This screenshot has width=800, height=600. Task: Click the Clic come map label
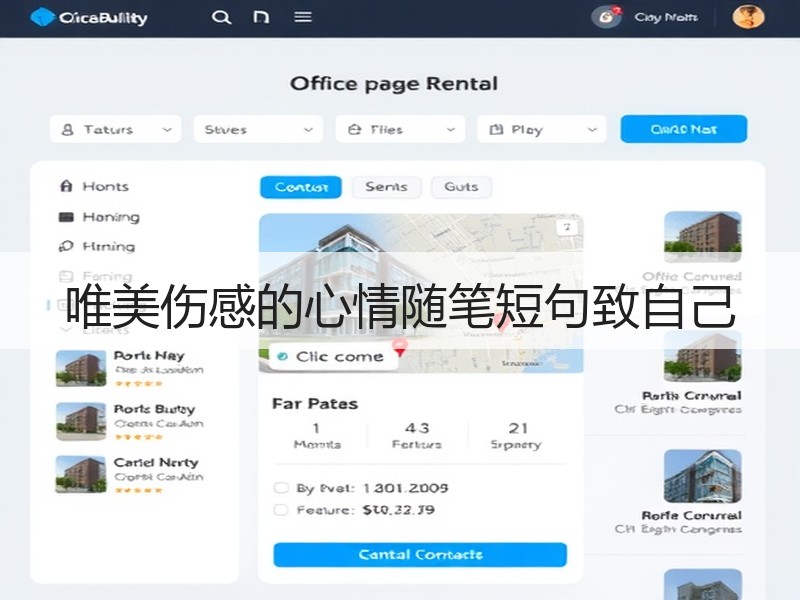tap(333, 357)
